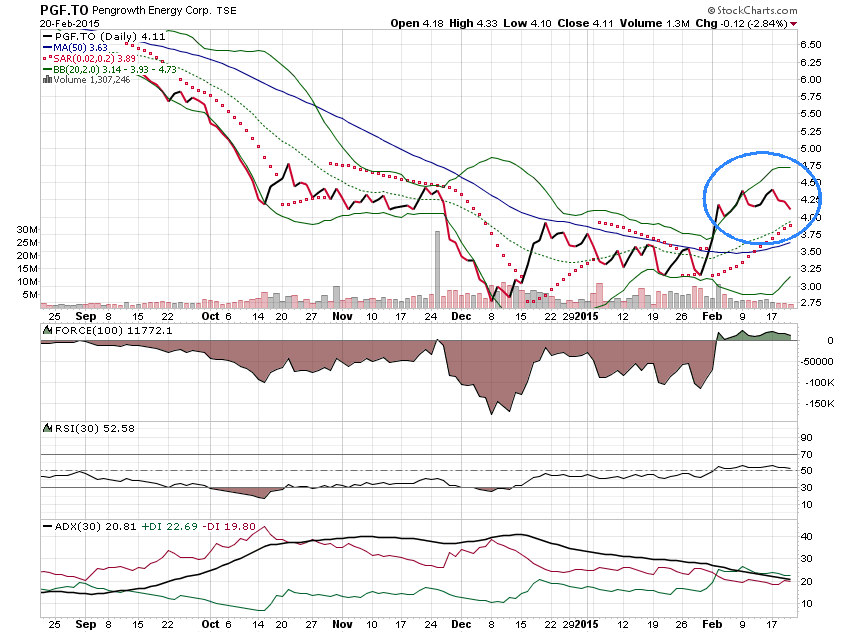
Task: Click the 6.50 price axis label
Action: tap(811, 44)
